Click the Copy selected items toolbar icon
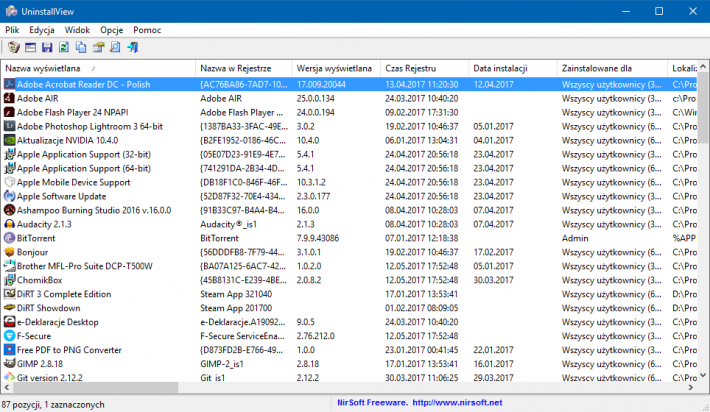Viewport: 710px width, 412px height. point(81,47)
